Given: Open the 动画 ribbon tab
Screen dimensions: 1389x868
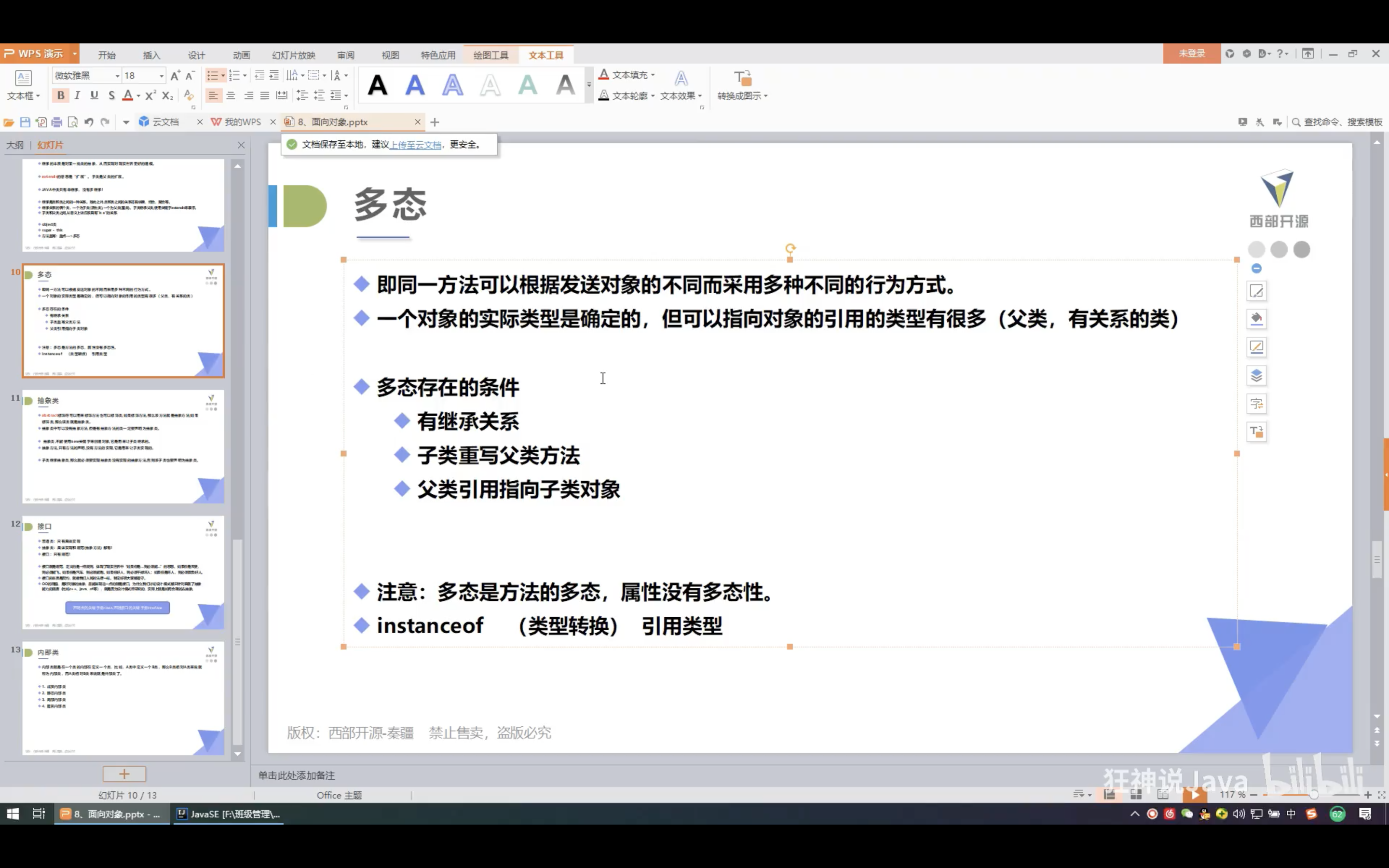Looking at the screenshot, I should 241,55.
